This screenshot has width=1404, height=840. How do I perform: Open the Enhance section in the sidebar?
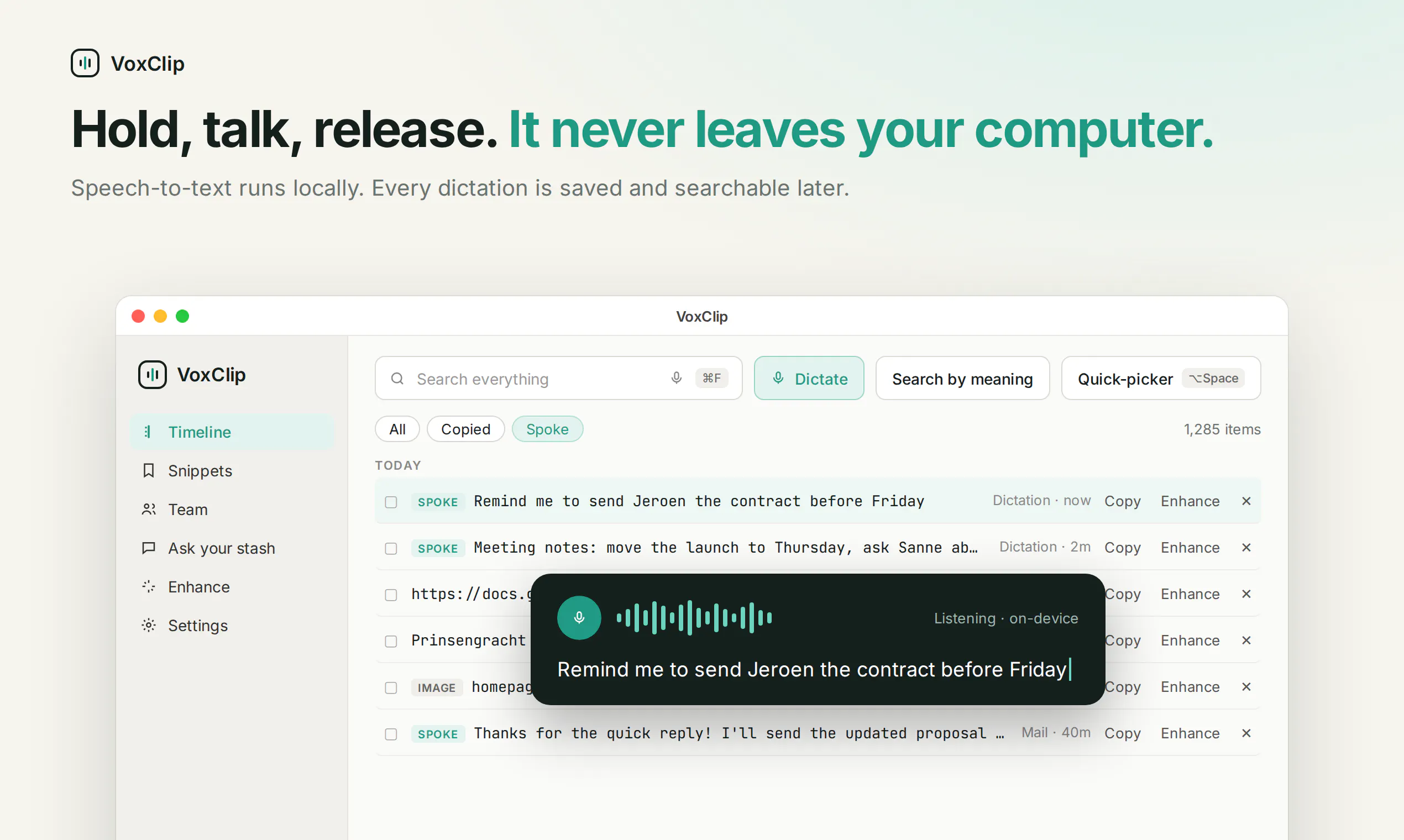pos(232,586)
